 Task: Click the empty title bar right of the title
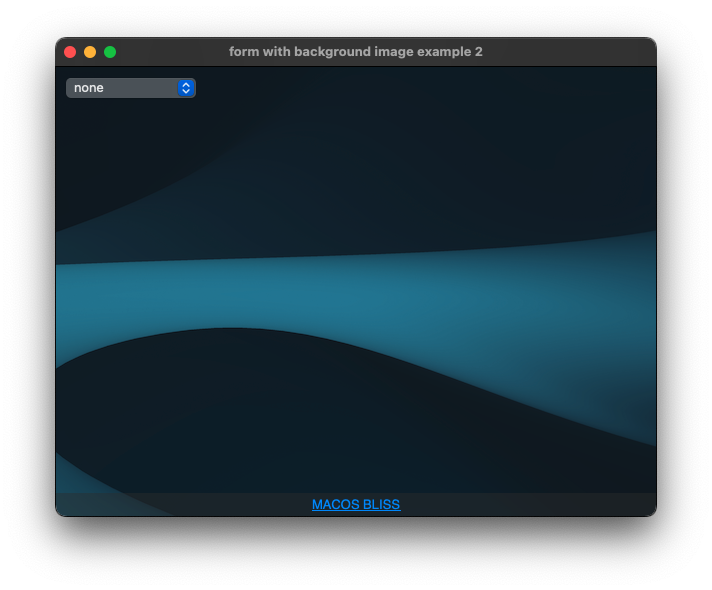coord(570,52)
